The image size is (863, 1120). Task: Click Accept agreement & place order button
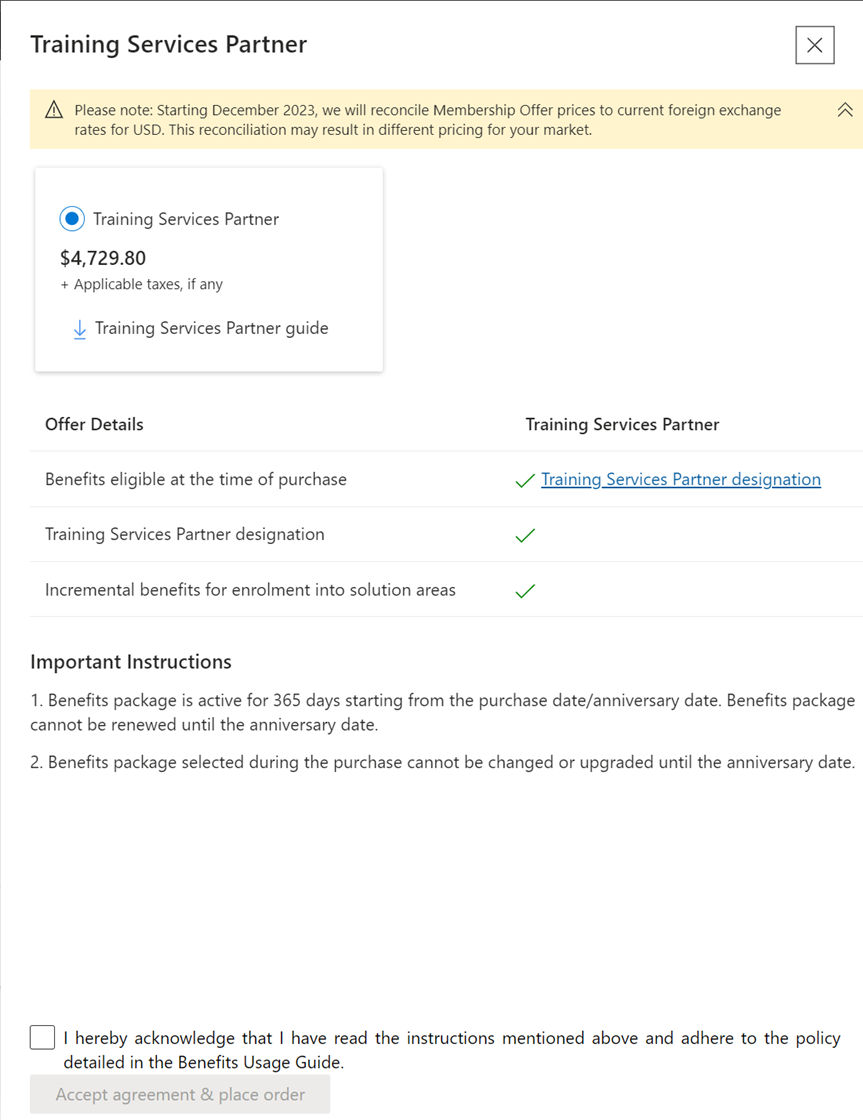point(180,1094)
